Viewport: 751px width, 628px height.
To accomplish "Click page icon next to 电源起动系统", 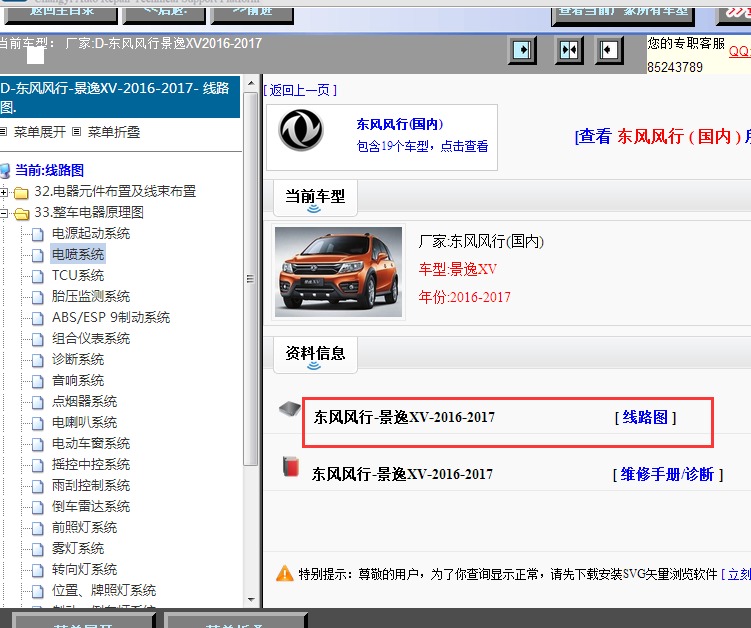I will click(x=38, y=234).
